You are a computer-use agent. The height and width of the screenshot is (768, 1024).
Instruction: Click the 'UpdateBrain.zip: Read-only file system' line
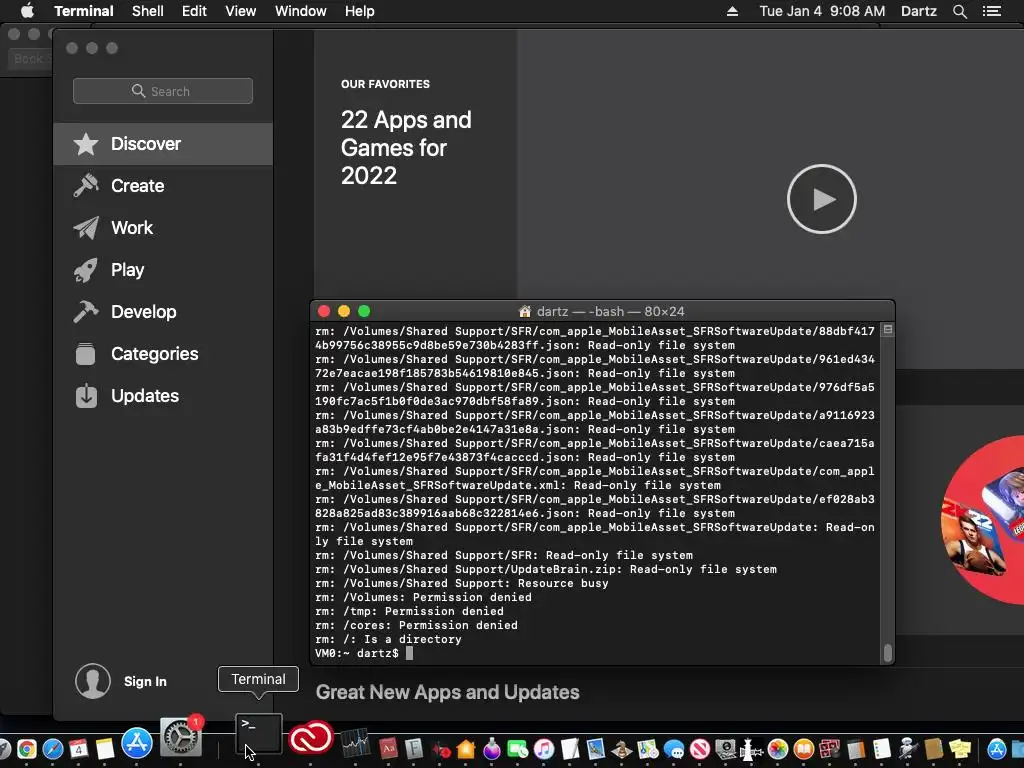point(546,569)
